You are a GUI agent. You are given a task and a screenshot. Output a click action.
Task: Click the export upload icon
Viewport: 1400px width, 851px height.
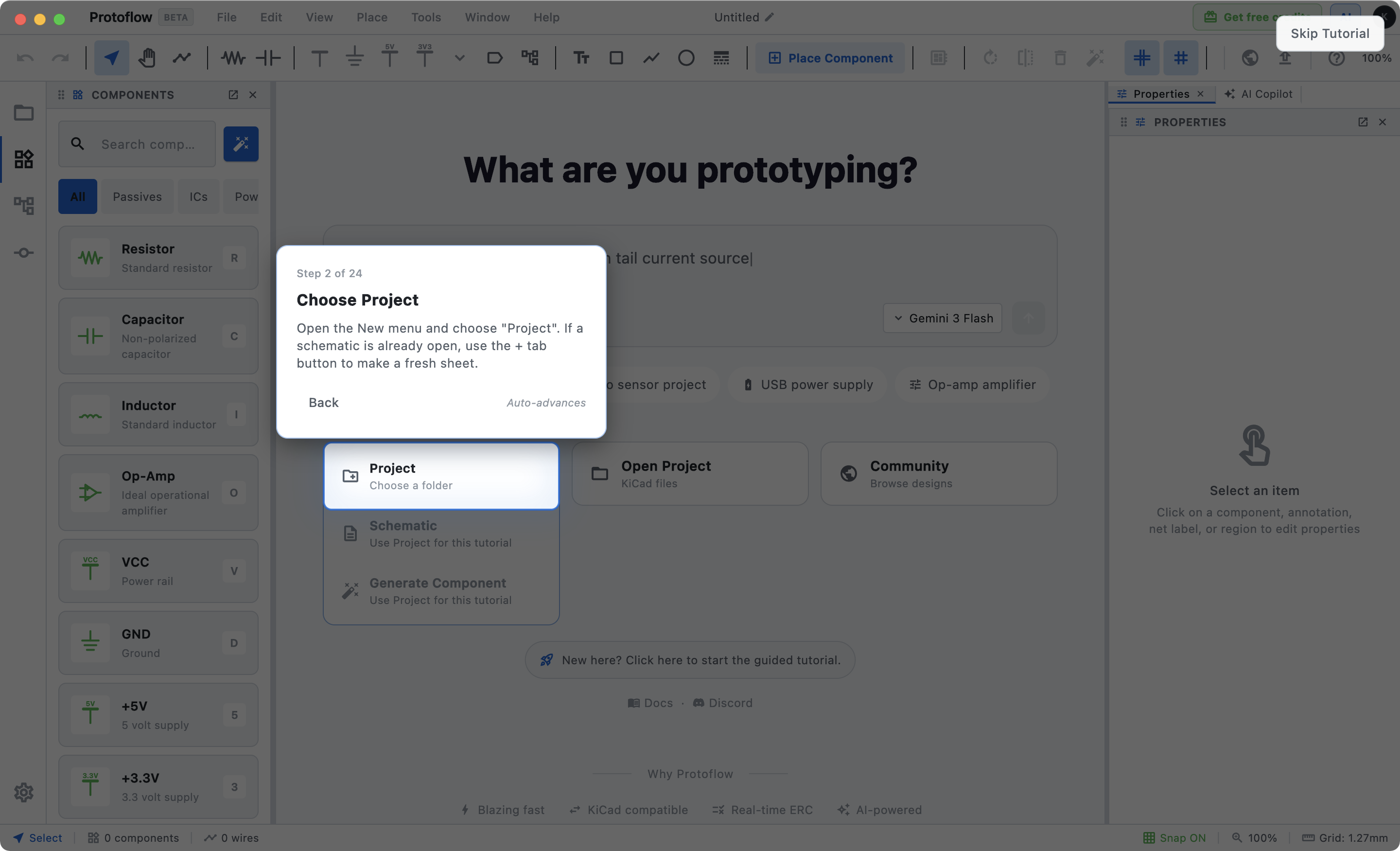(x=1285, y=57)
